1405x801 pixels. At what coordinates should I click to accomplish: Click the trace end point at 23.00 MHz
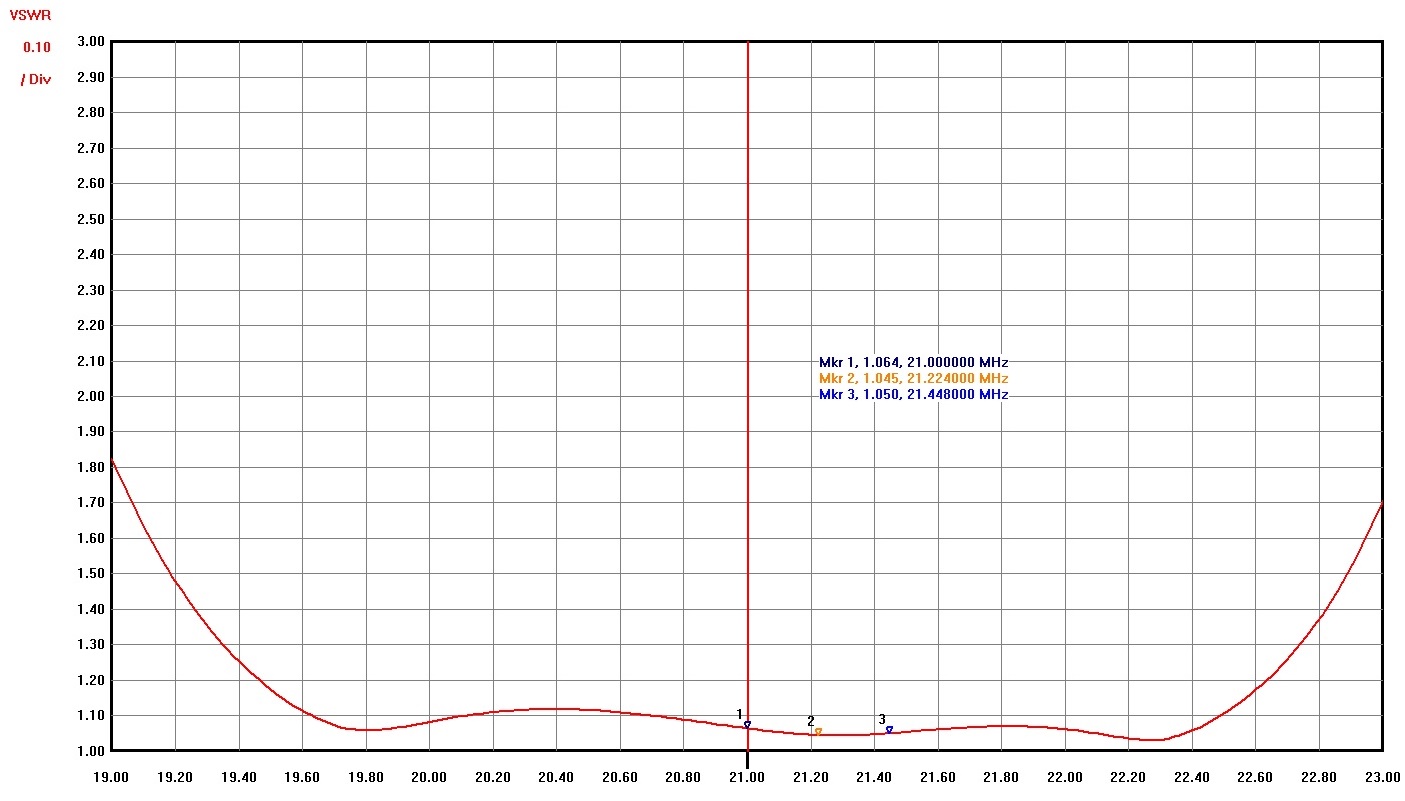[x=1382, y=503]
